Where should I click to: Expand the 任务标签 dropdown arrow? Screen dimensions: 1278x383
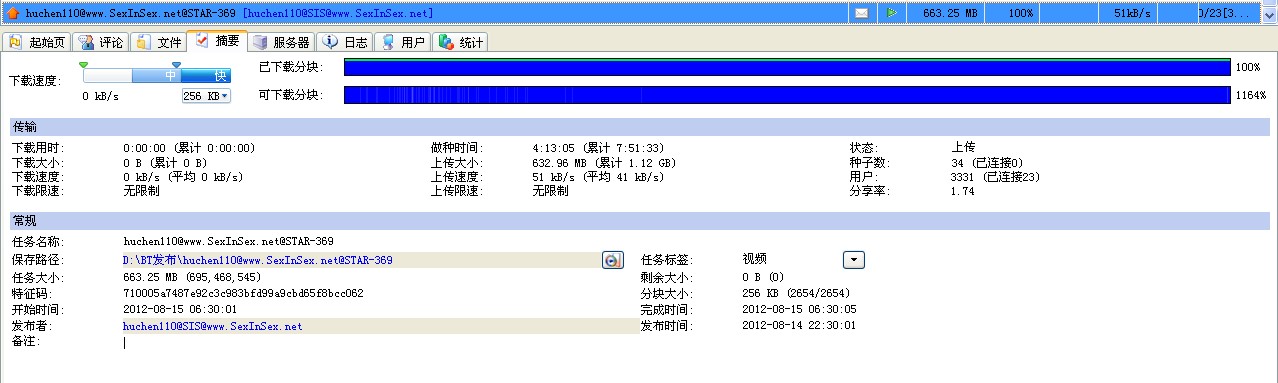click(x=853, y=260)
